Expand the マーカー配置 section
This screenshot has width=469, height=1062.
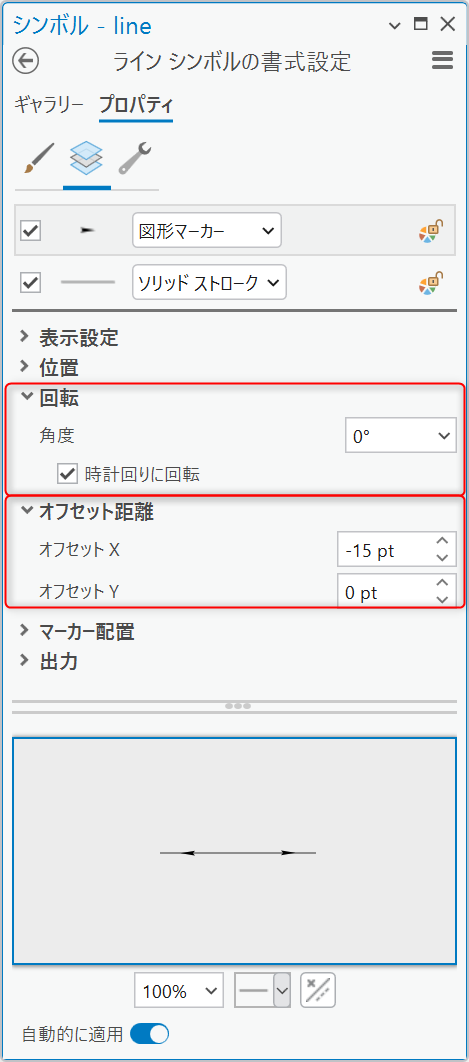point(87,632)
